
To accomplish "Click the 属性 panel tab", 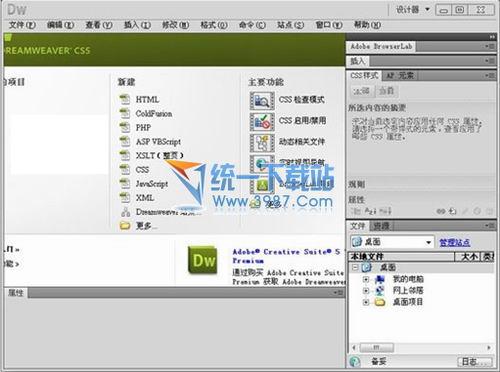I will coord(16,293).
